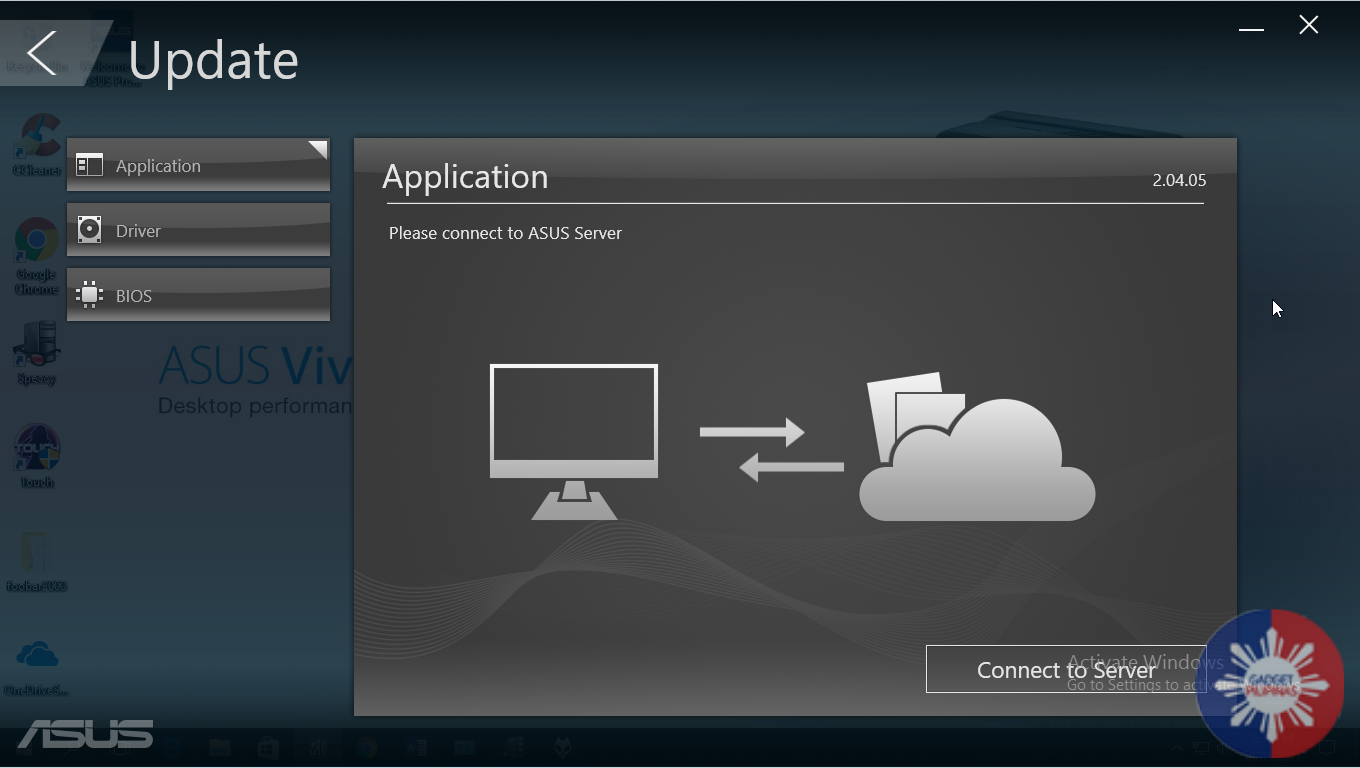Click the Application panel heading
The height and width of the screenshot is (768, 1360).
[x=465, y=177]
